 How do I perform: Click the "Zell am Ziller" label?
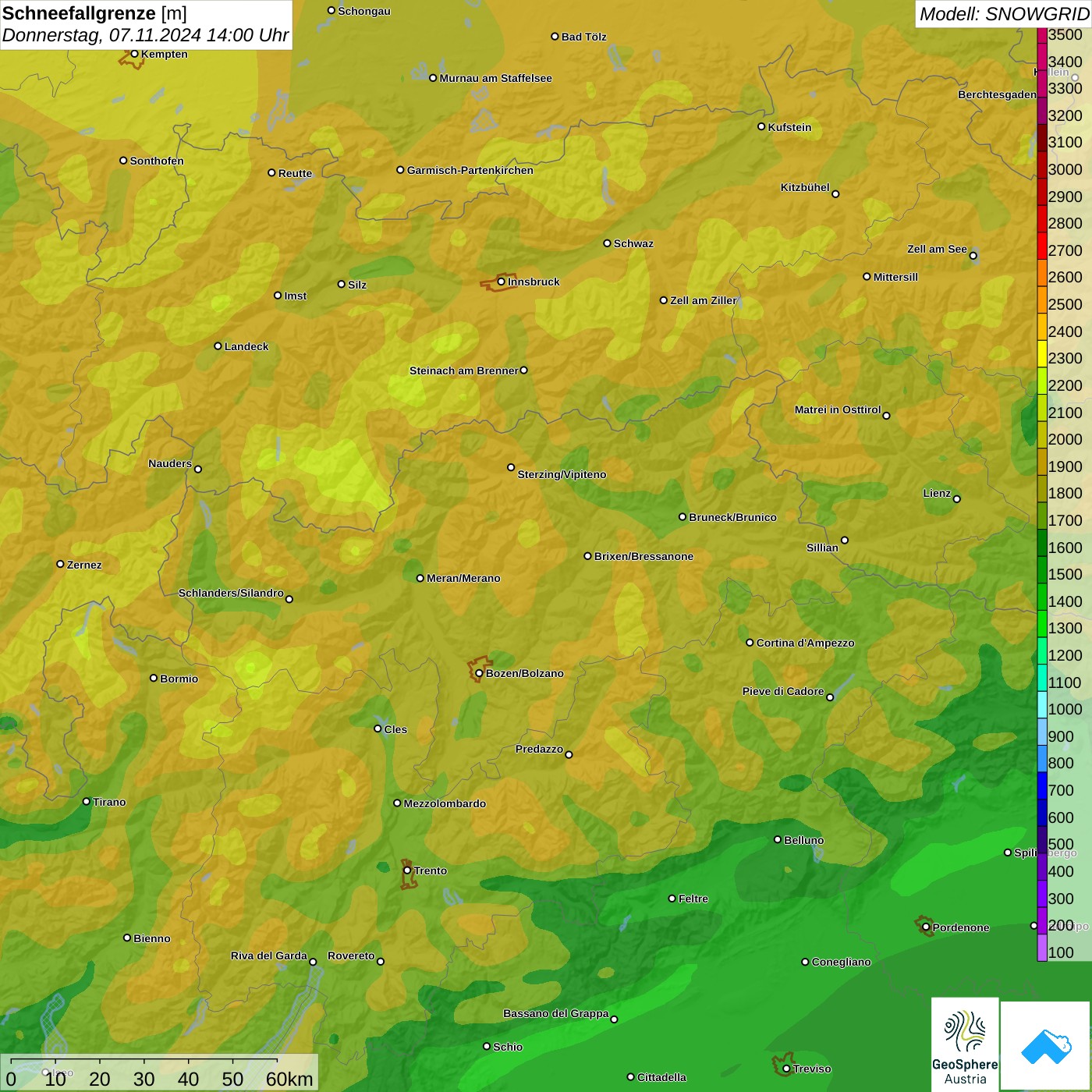click(704, 300)
